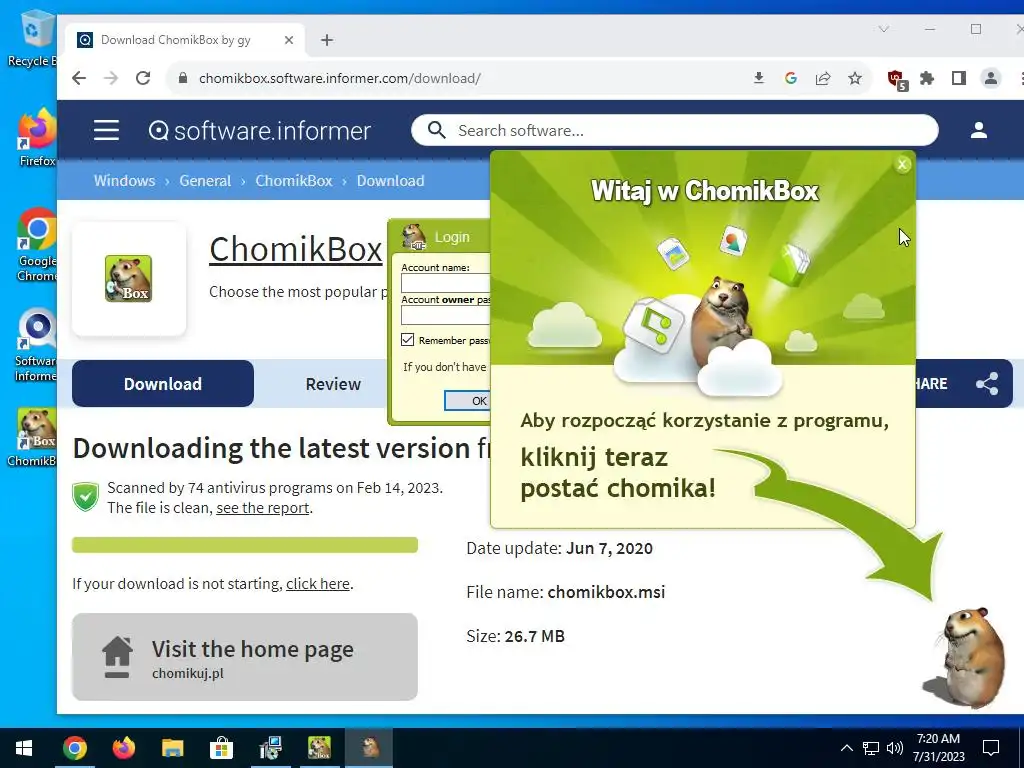Click the active hamster taskbar icon
The image size is (1024, 768).
(369, 748)
